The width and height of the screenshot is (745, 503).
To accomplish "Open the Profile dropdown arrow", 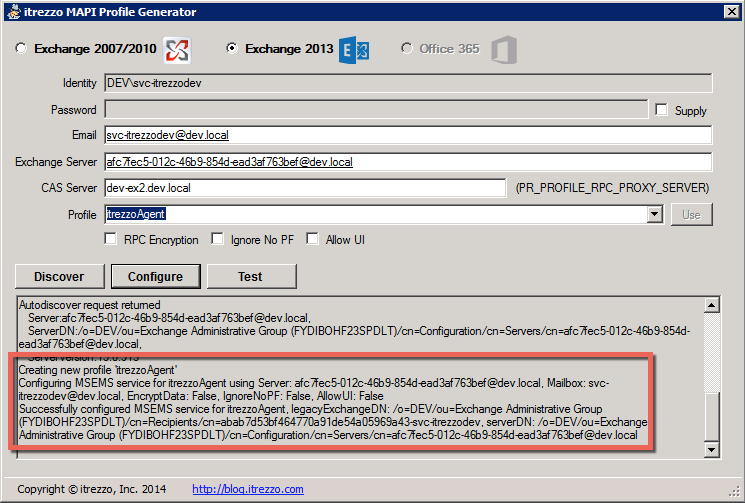I will [655, 214].
